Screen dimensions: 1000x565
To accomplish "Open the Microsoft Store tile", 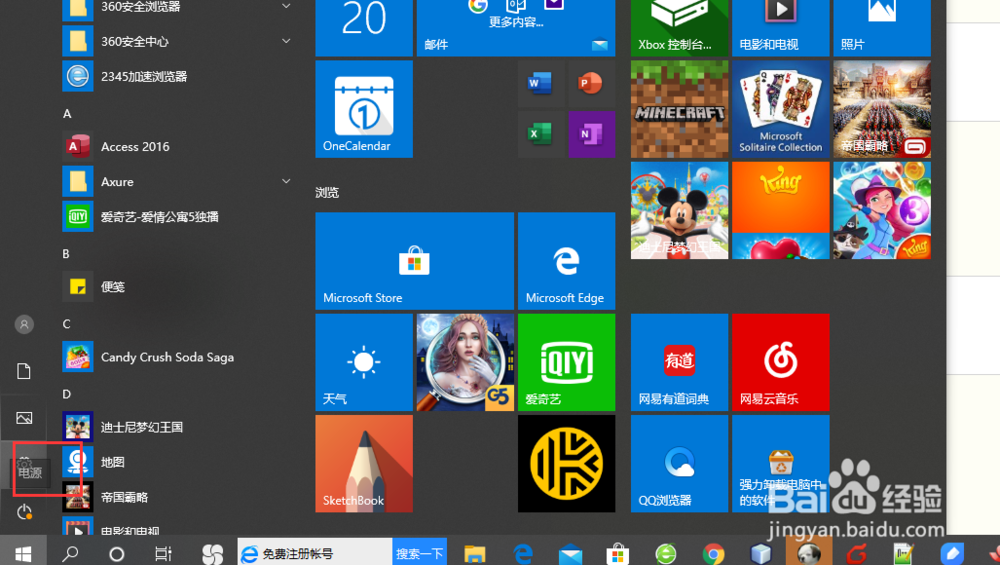I will [415, 261].
